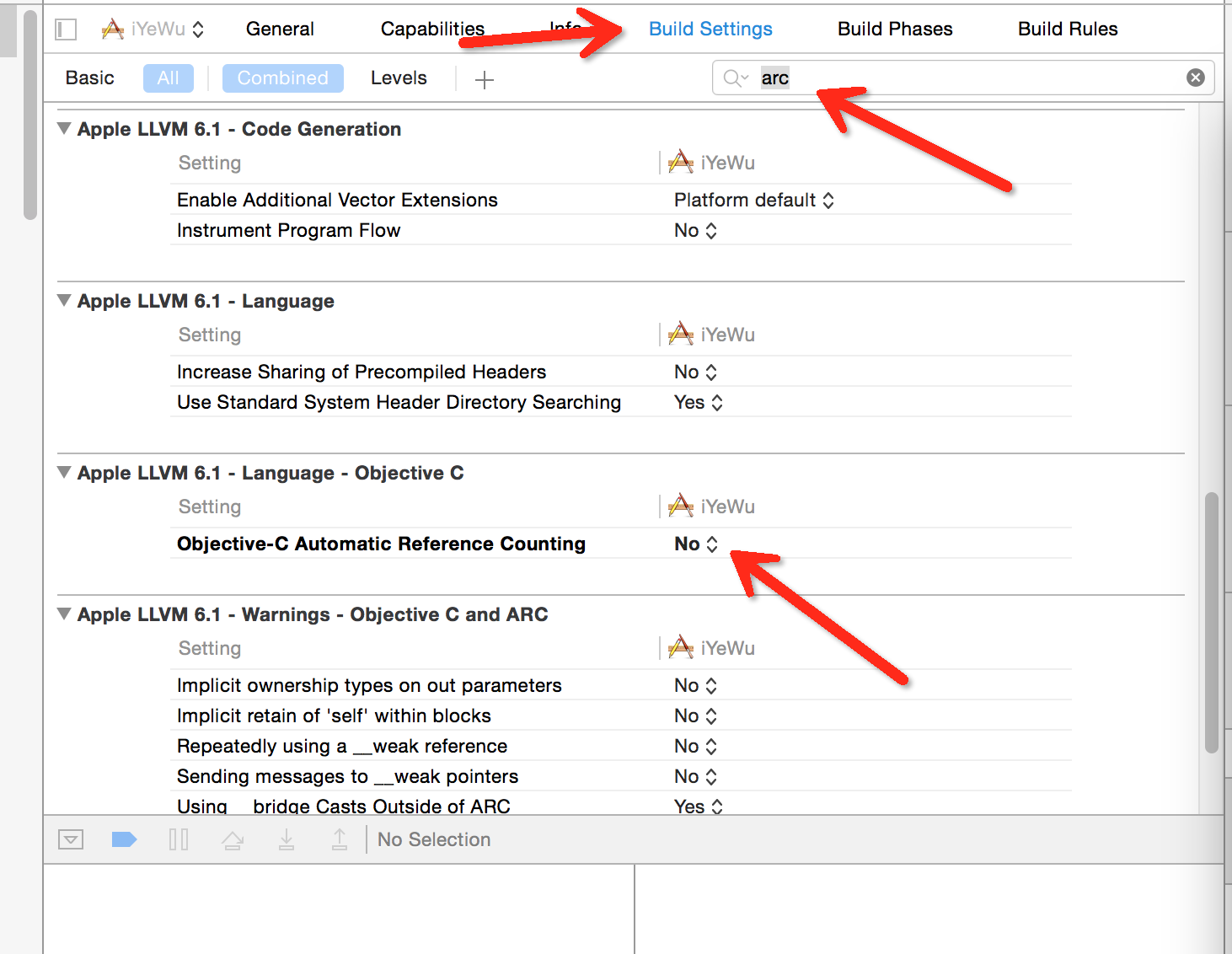Click the pause/continue execution button
This screenshot has width=1232, height=954.
point(179,839)
